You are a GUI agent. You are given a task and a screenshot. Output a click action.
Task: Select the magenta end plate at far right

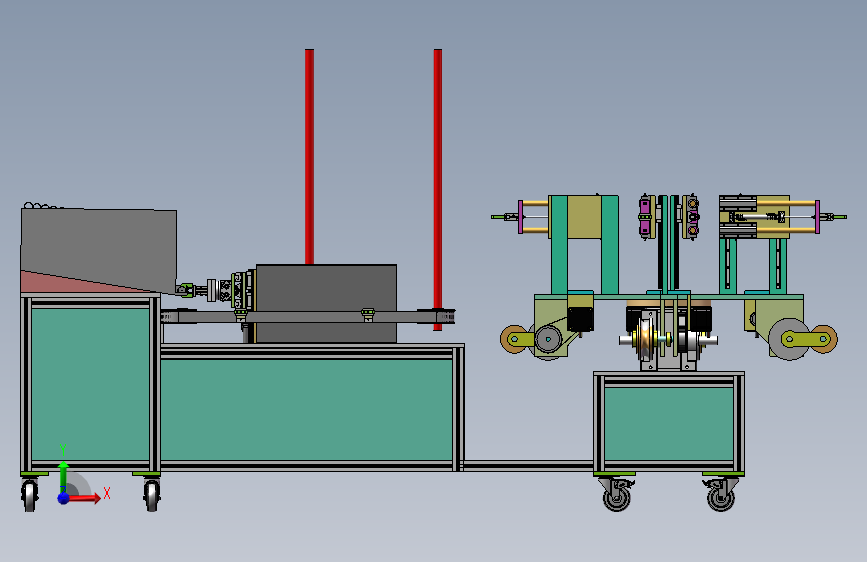818,217
